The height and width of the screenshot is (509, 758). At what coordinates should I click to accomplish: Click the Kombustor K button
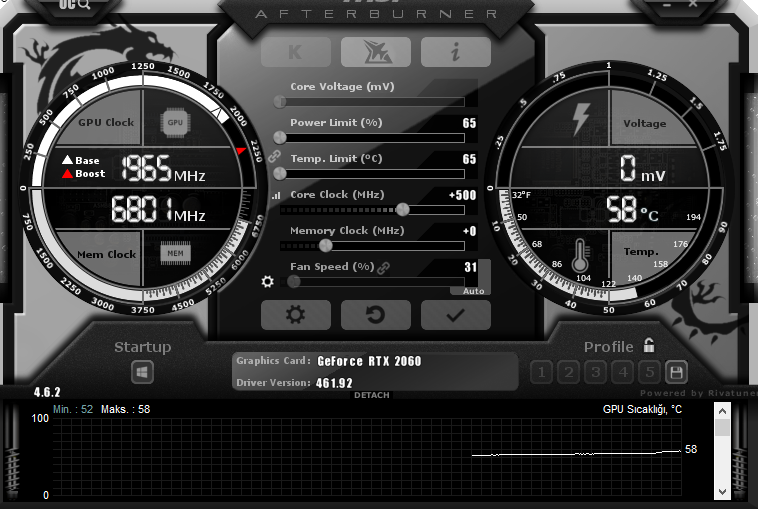point(296,52)
